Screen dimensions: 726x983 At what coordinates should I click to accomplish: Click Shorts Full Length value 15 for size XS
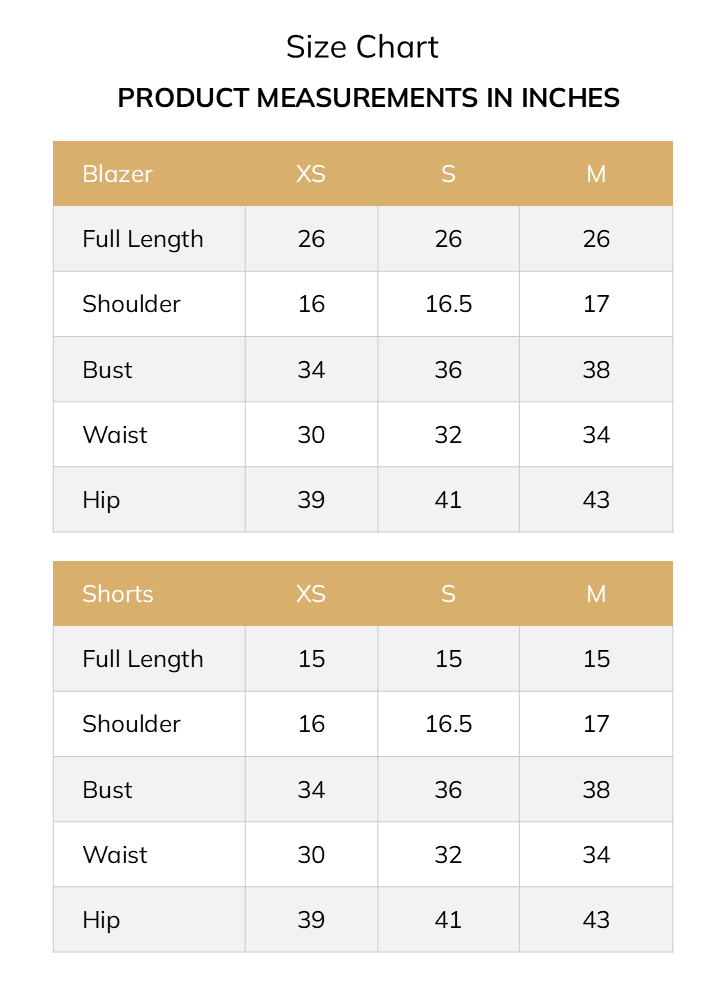[311, 659]
